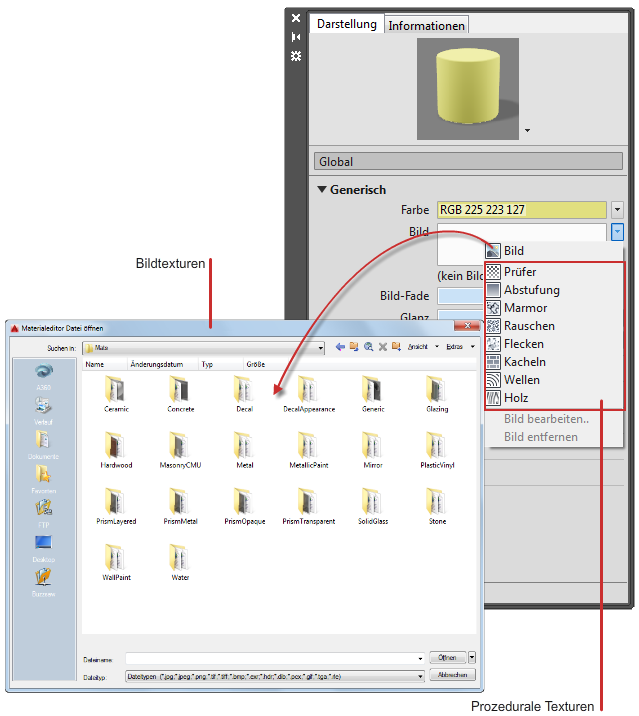639x716 pixels.
Task: Open the Favoriten location in sidebar
Action: (x=43, y=479)
